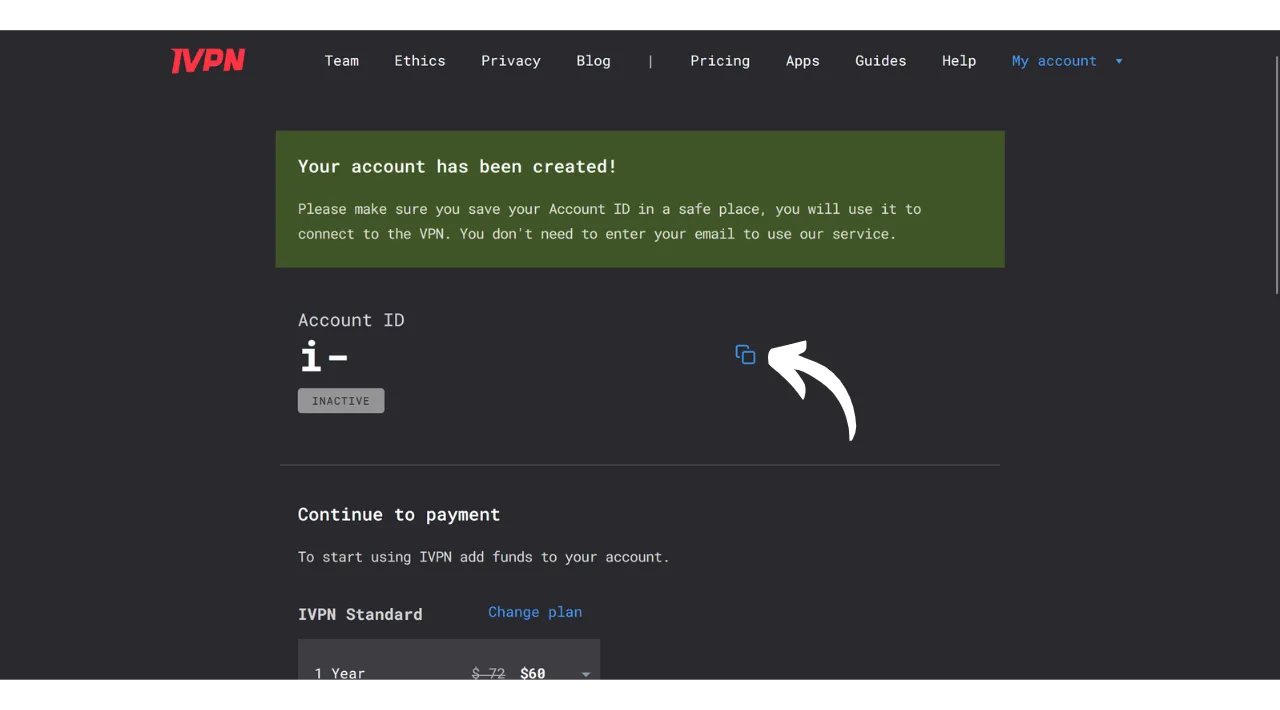
Task: Visit the Blog
Action: [x=593, y=61]
